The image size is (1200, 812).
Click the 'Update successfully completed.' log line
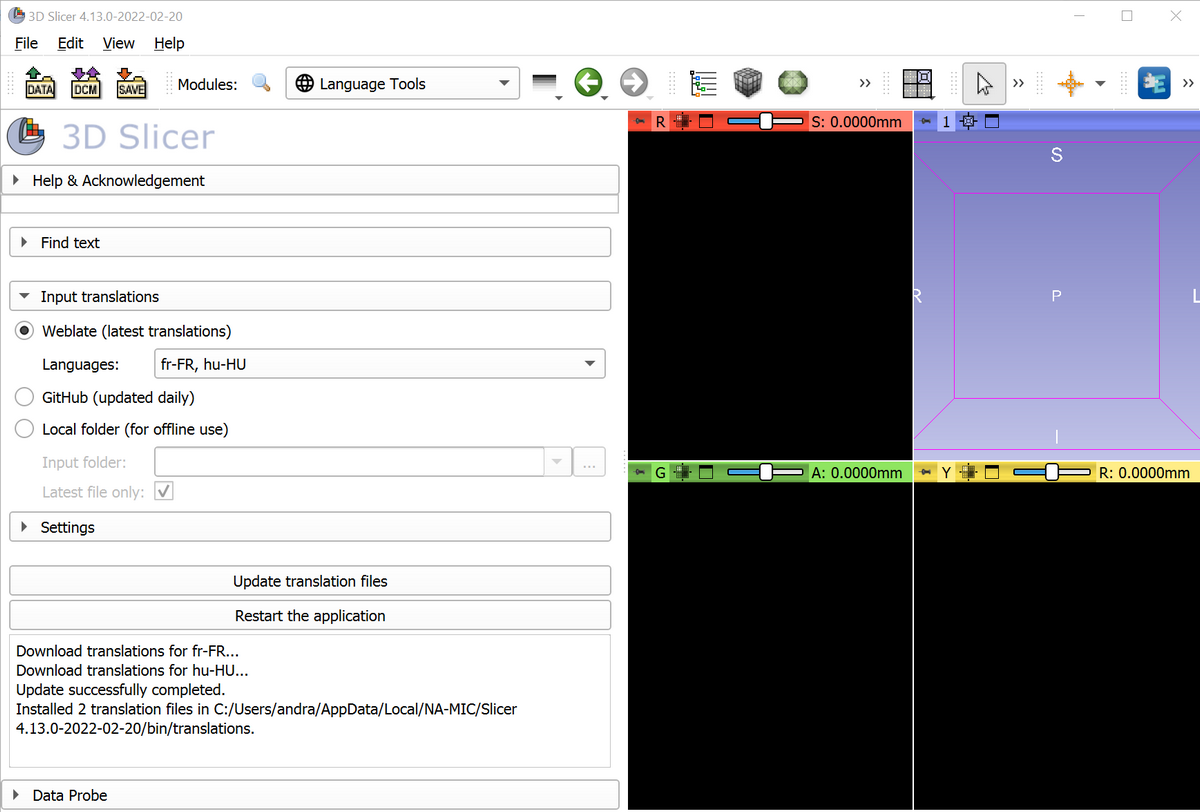[x=121, y=689]
